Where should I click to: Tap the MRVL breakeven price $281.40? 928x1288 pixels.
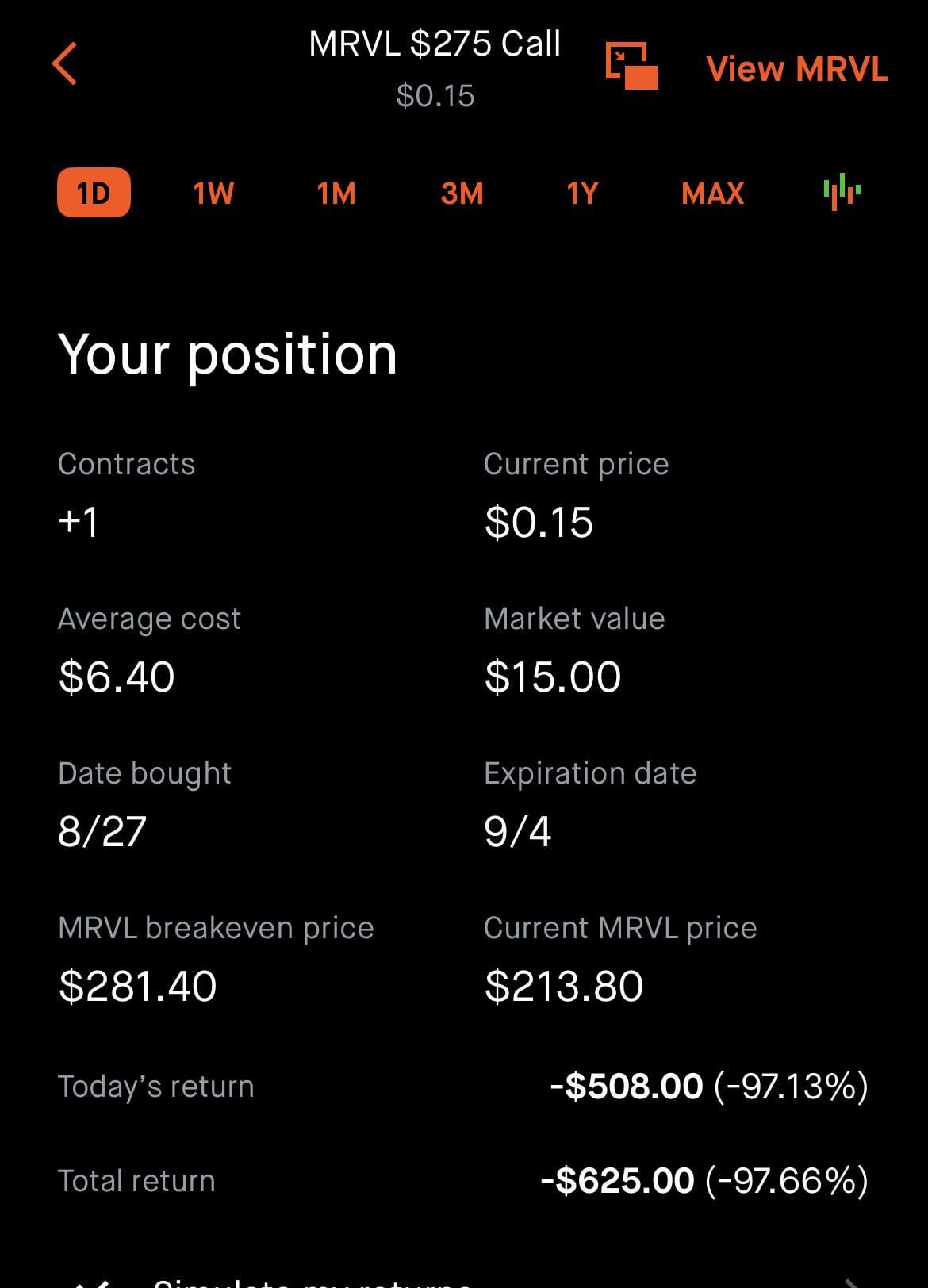click(137, 986)
